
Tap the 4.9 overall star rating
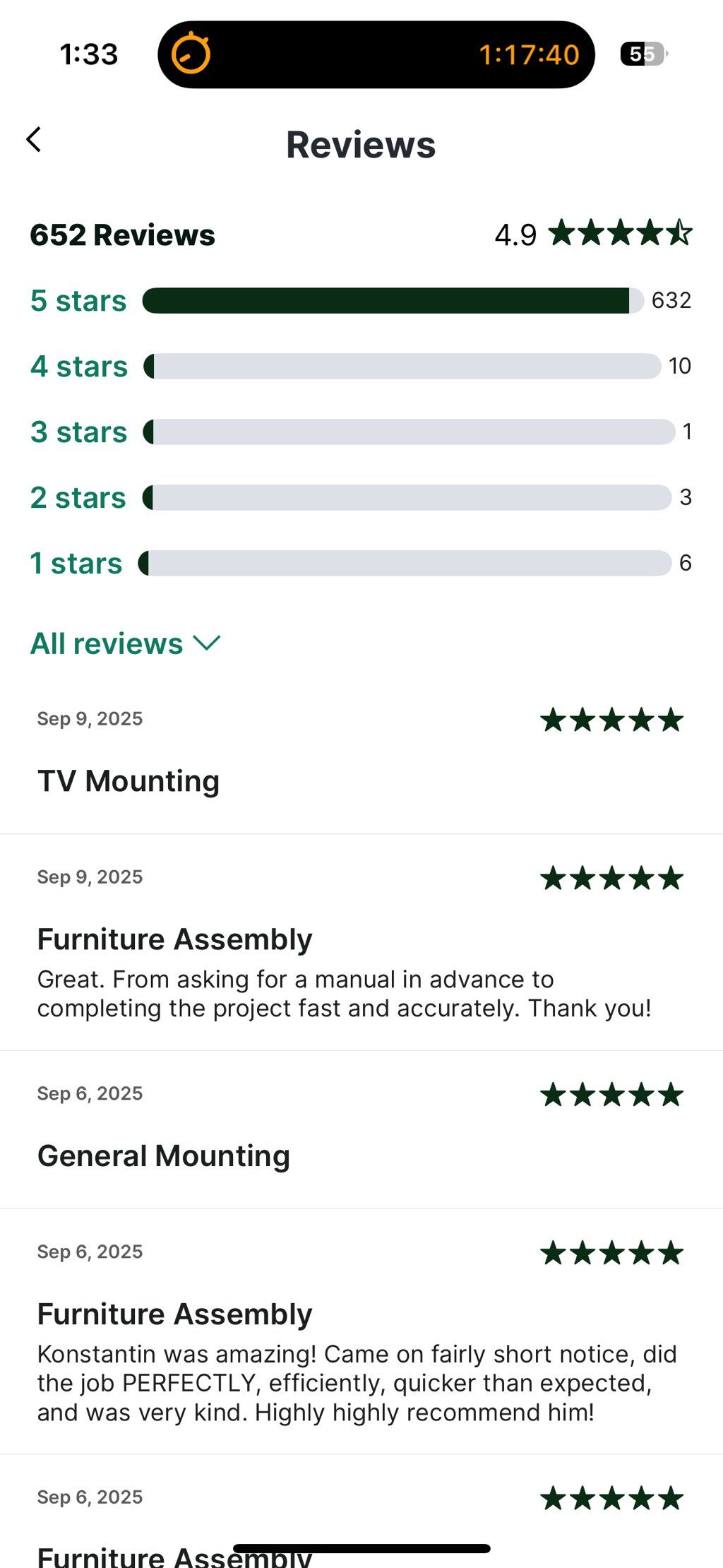pos(593,234)
